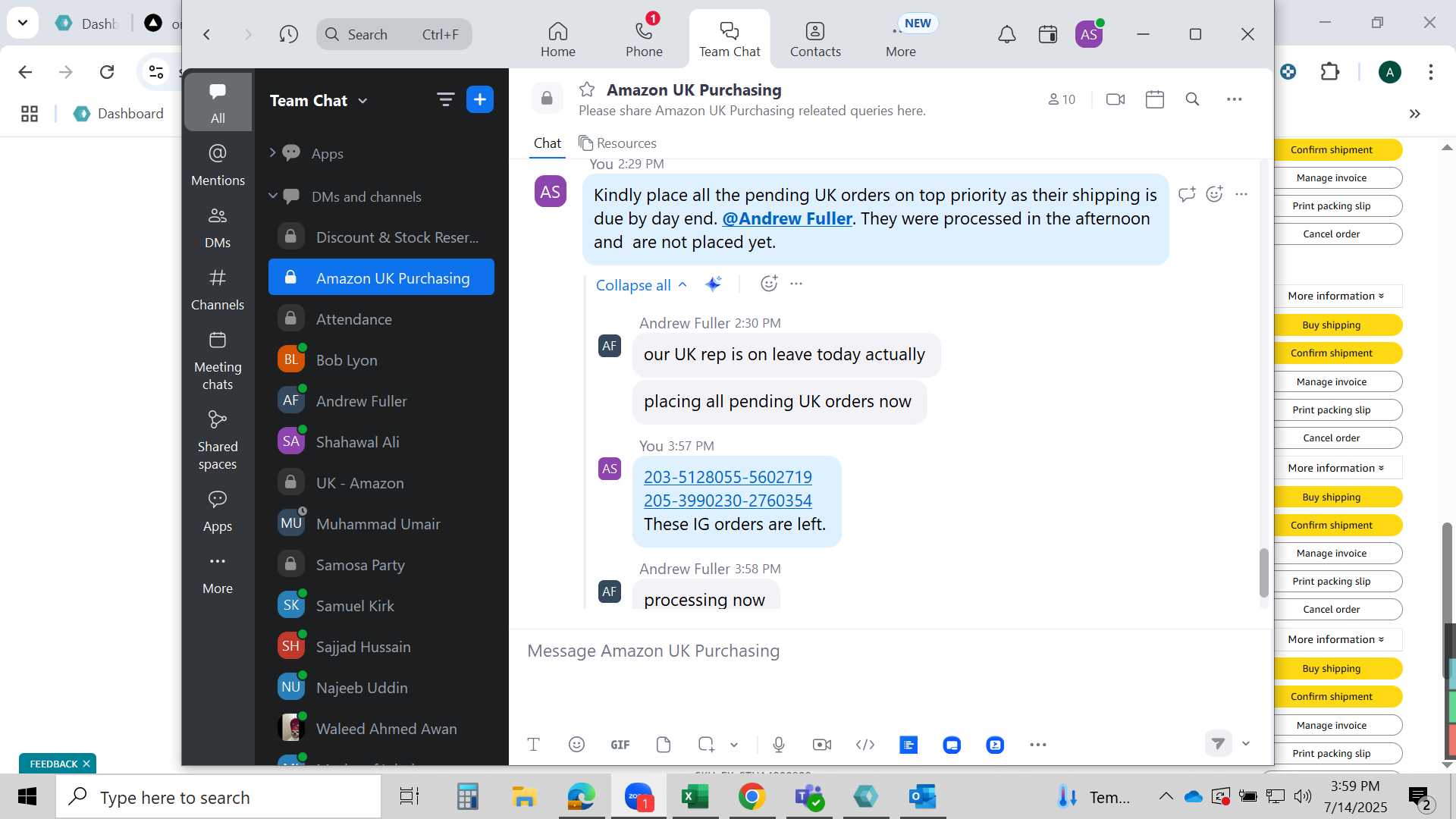Expand screenshot options dropdown arrow
The image size is (1456, 819).
734,745
